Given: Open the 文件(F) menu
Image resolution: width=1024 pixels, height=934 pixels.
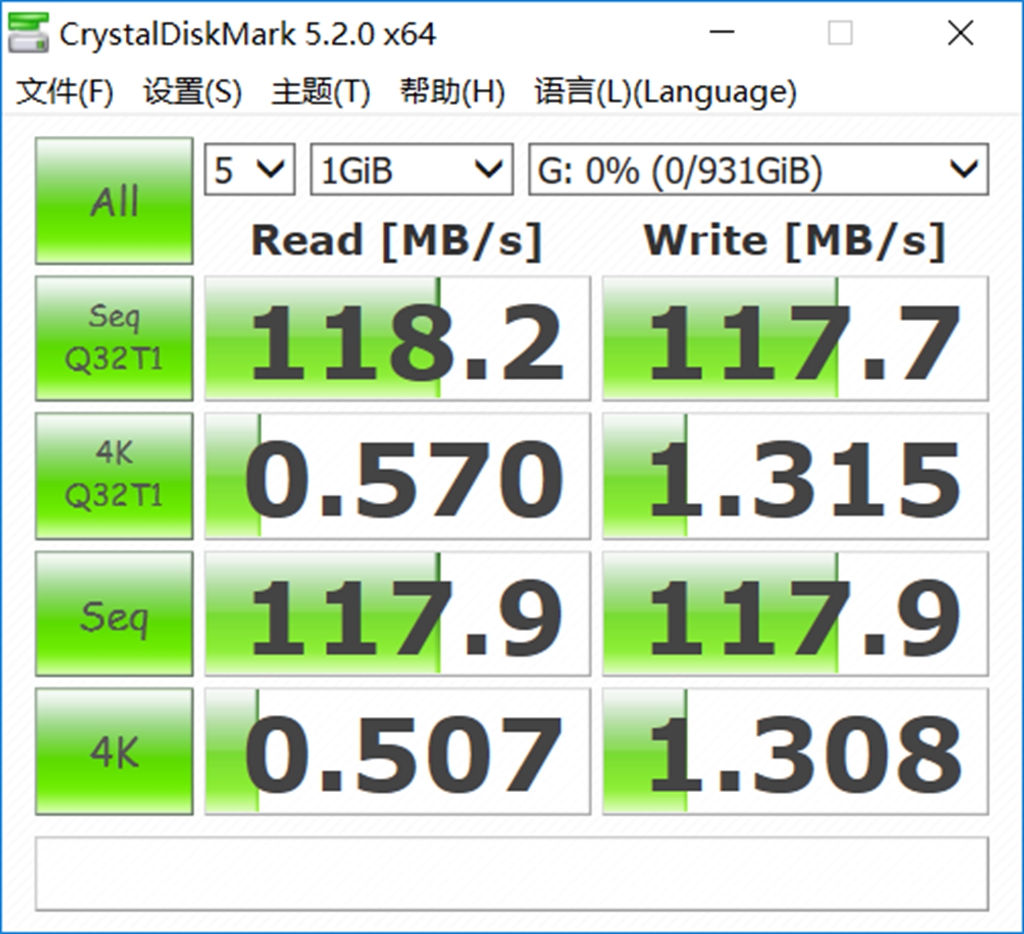Looking at the screenshot, I should point(65,91).
